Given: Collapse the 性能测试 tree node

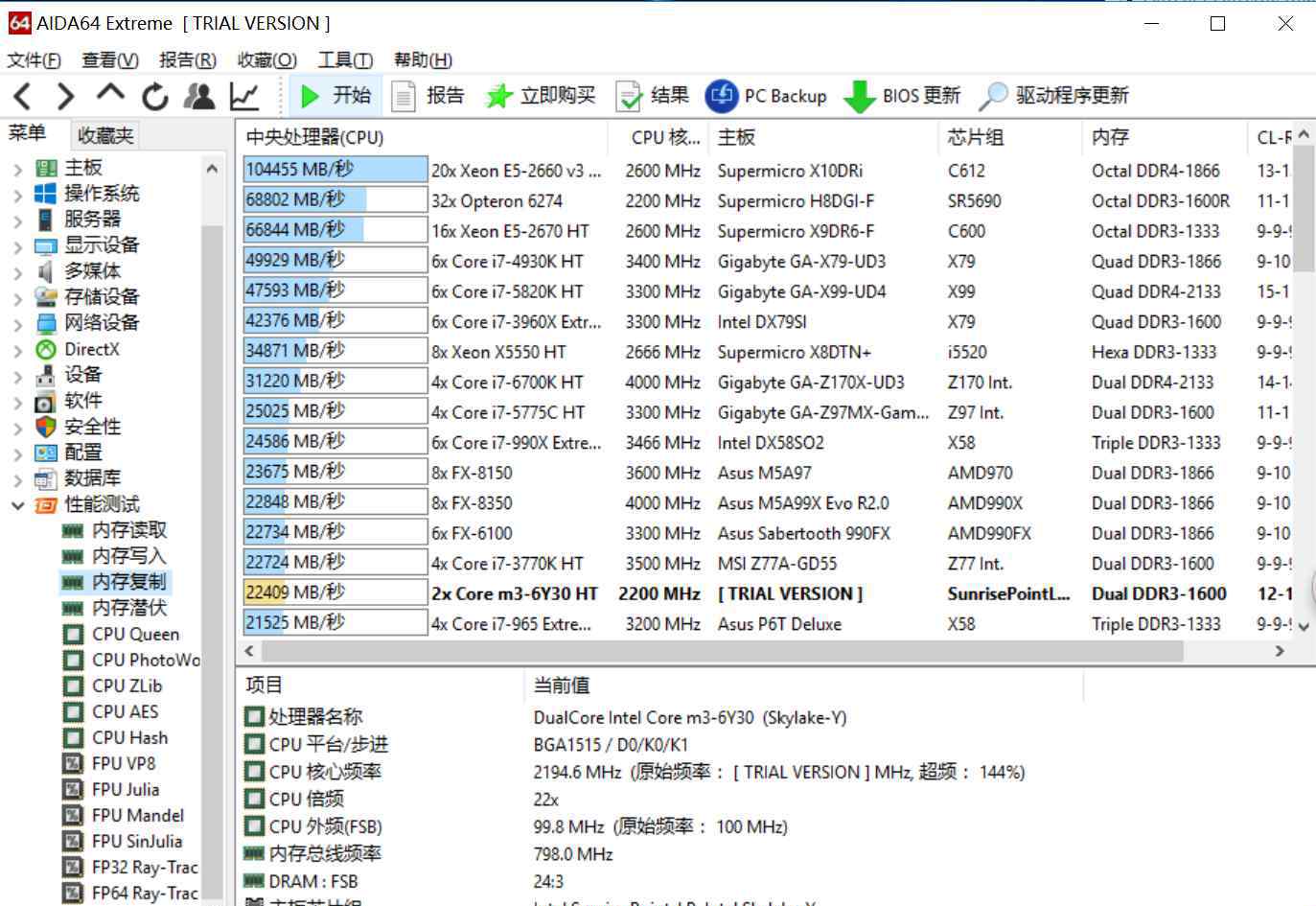Looking at the screenshot, I should (18, 505).
